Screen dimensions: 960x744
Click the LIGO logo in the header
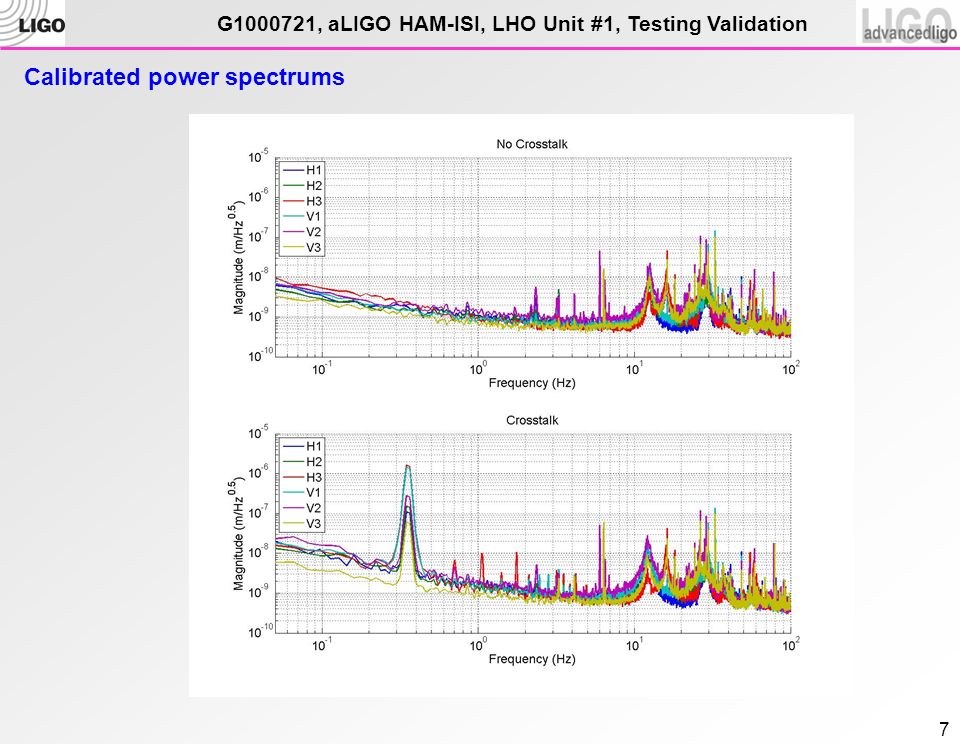(32, 23)
